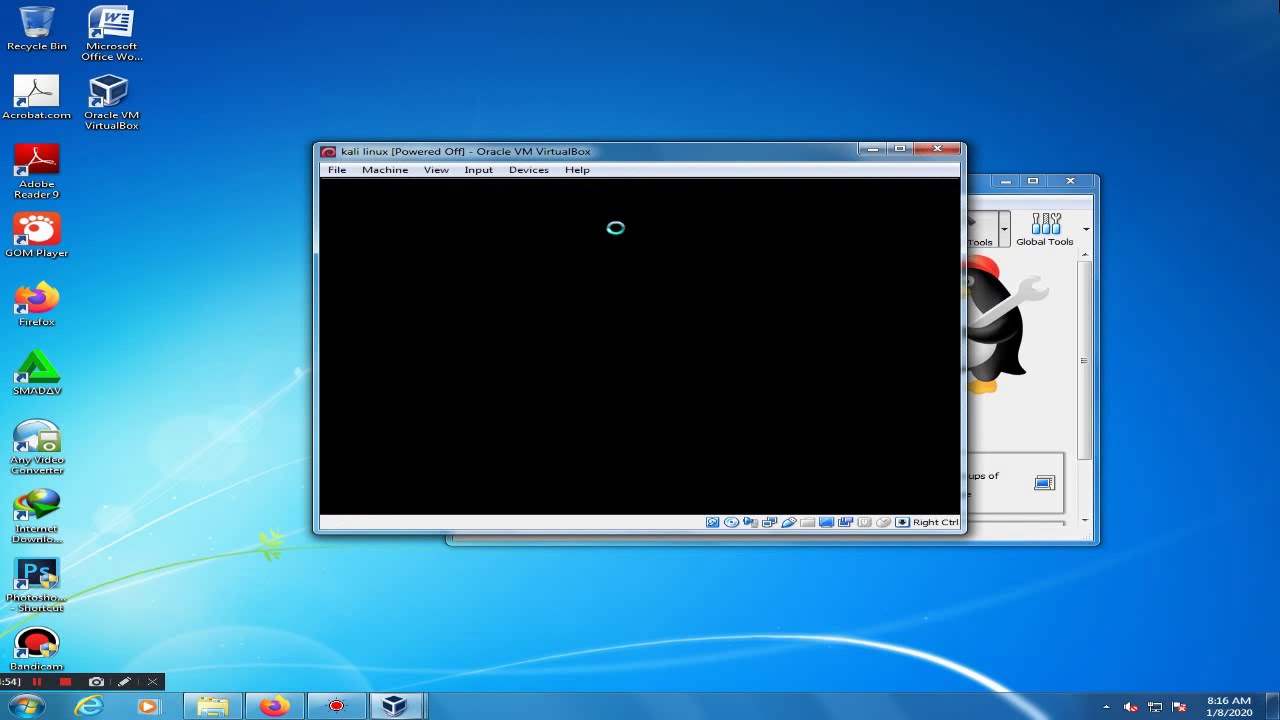Select the SMADAV desktop icon
The width and height of the screenshot is (1280, 720).
37,373
